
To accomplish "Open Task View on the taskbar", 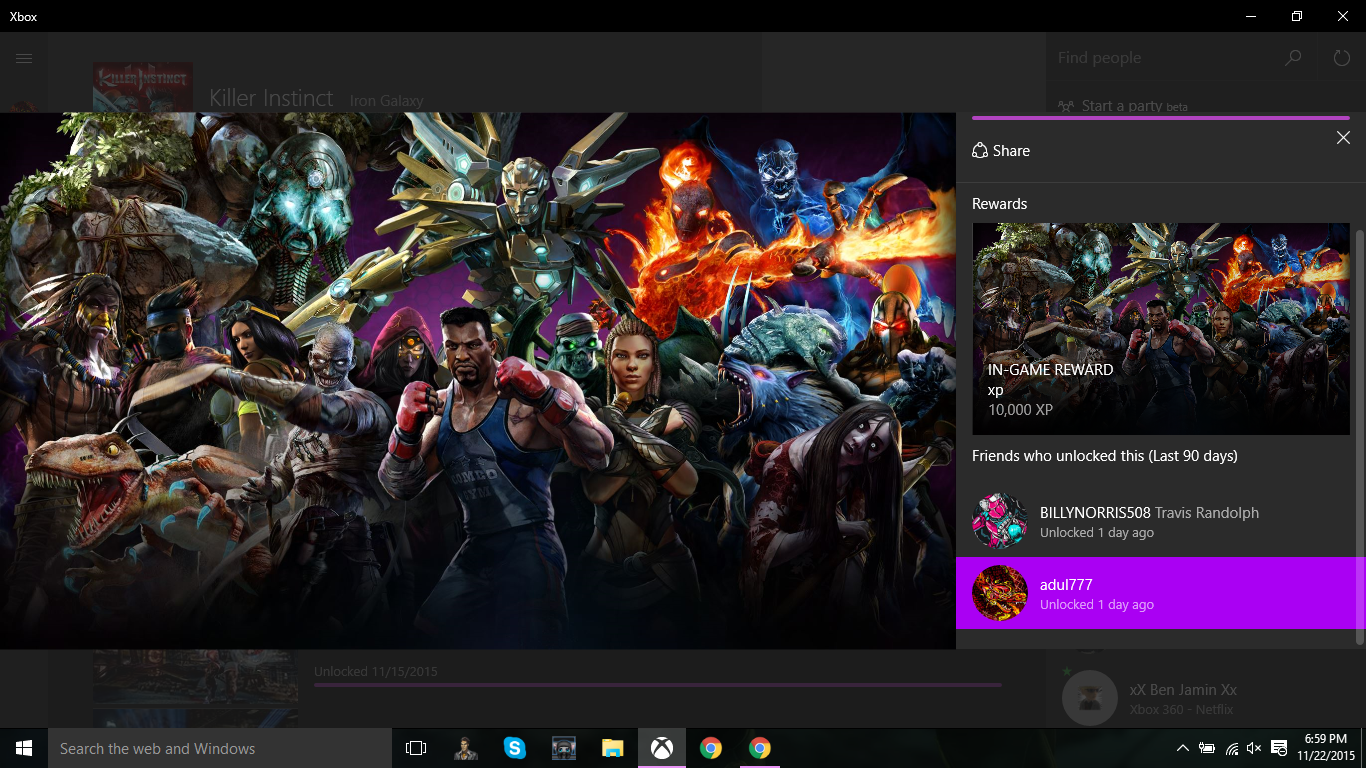I will coord(416,748).
